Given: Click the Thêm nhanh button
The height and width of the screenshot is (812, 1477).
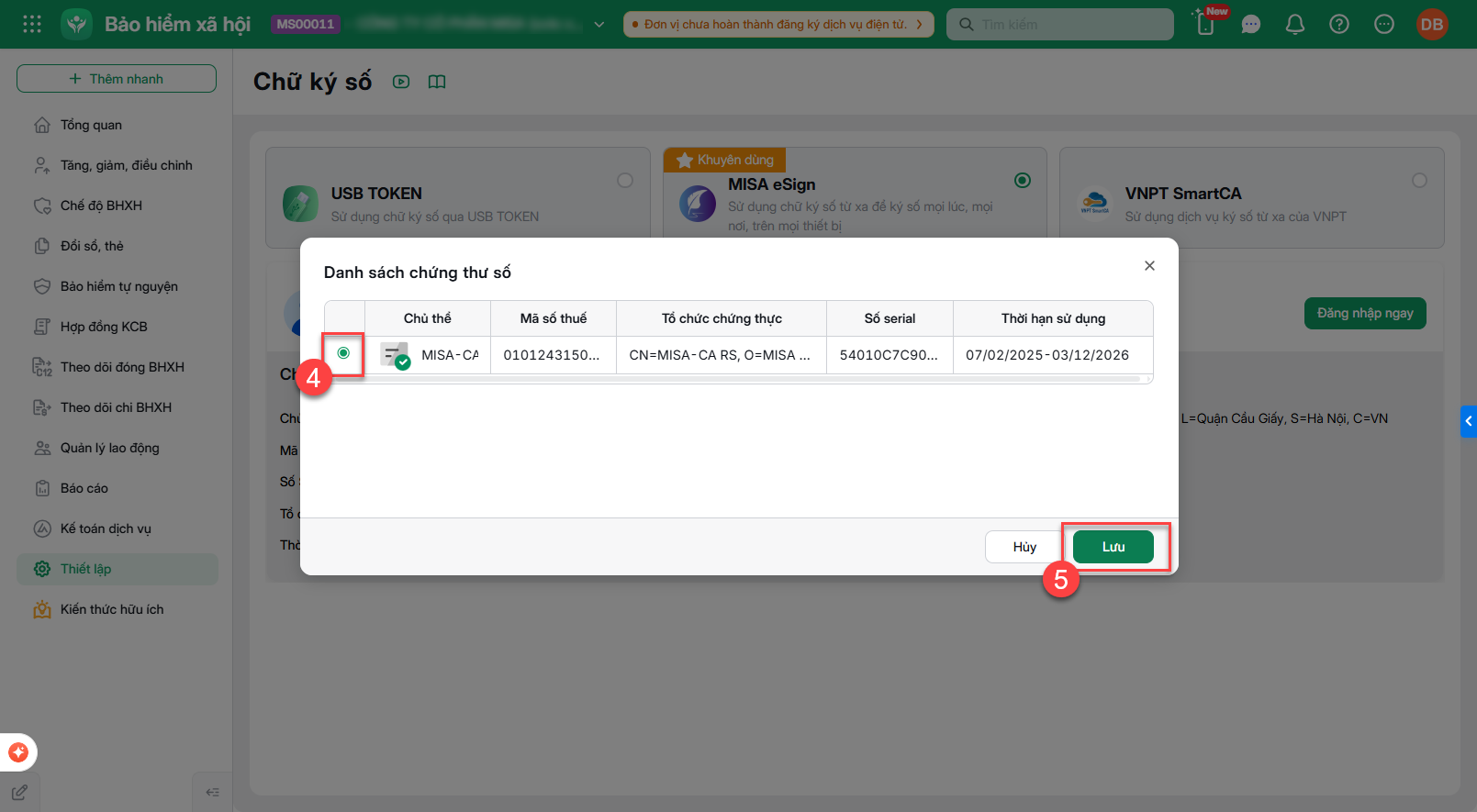Looking at the screenshot, I should 117,79.
